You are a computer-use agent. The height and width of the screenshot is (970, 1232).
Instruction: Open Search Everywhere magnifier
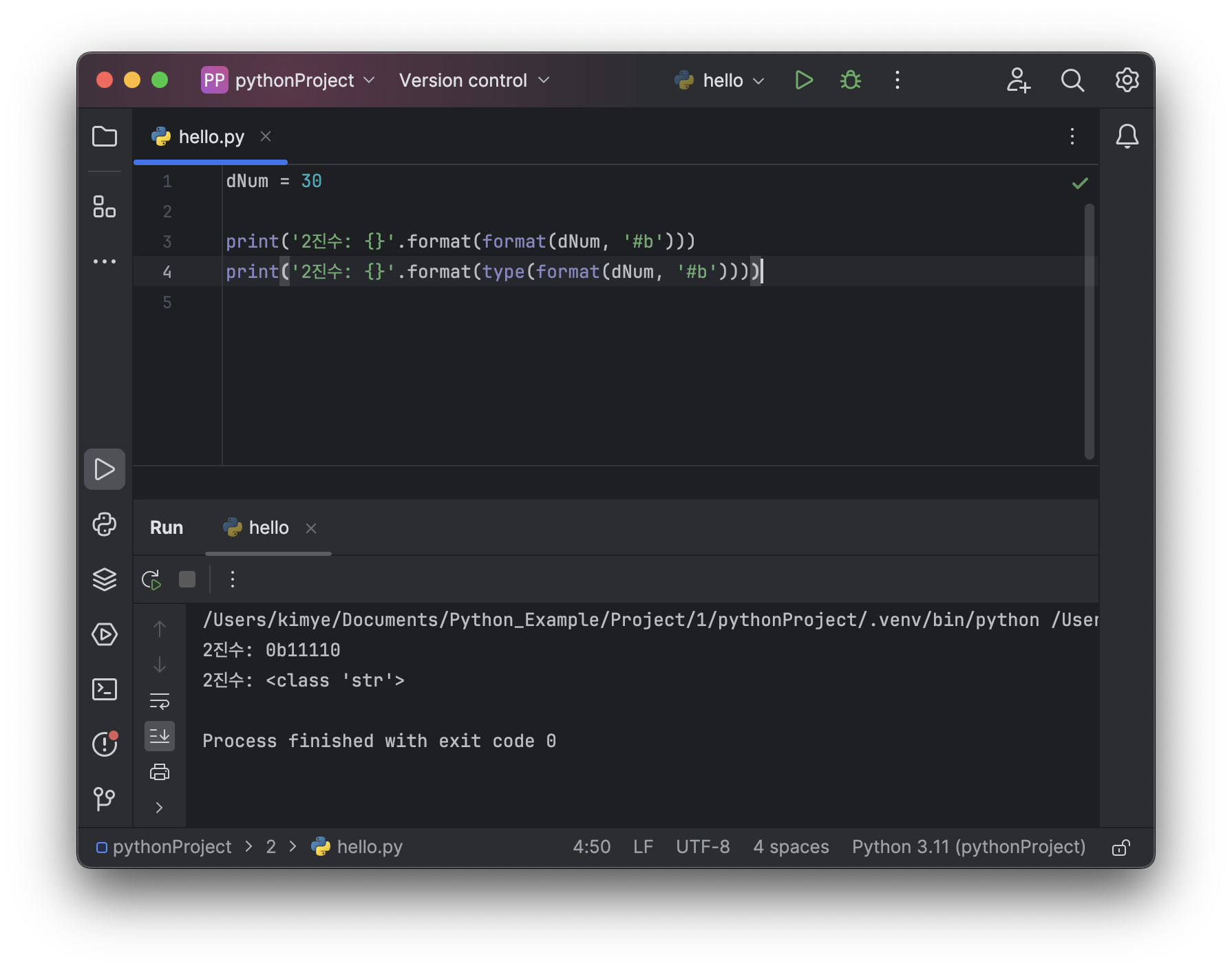point(1072,80)
